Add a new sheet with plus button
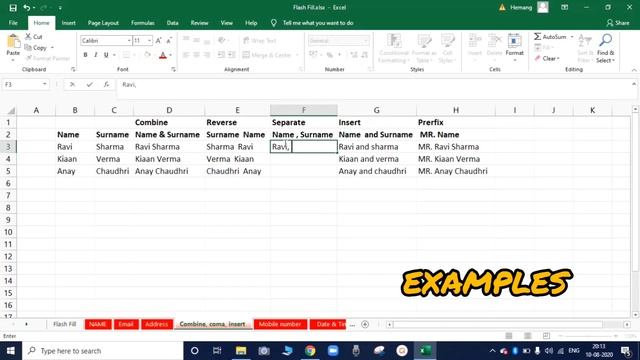The image size is (640, 360). pyautogui.click(x=365, y=324)
